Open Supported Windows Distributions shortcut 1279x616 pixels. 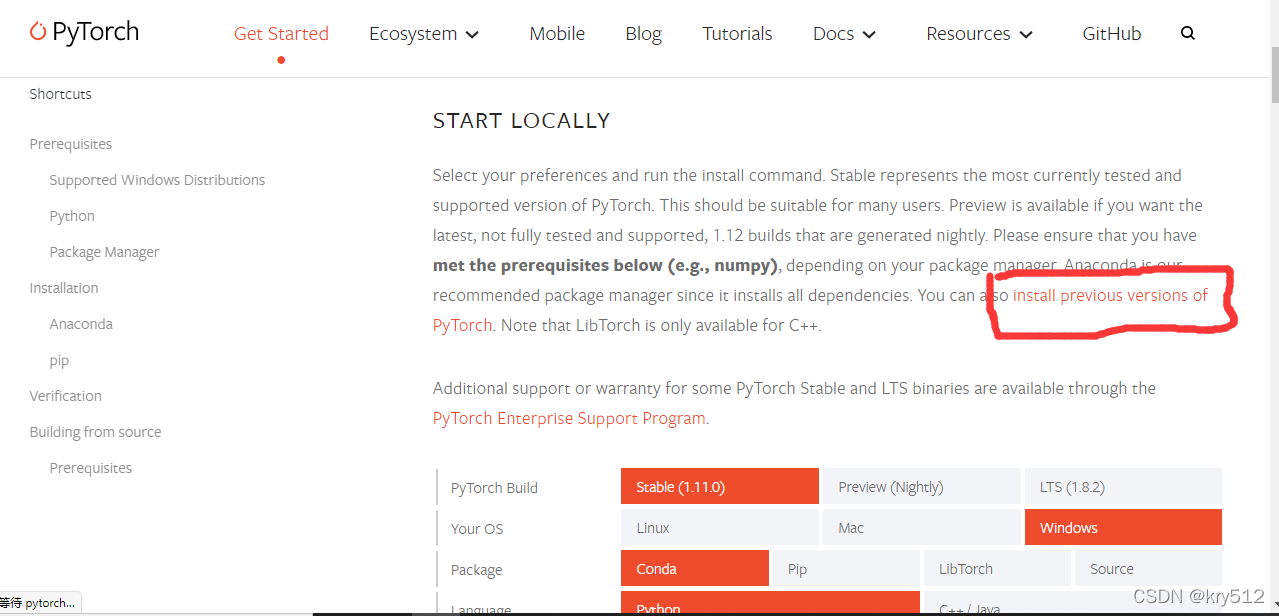(x=157, y=180)
